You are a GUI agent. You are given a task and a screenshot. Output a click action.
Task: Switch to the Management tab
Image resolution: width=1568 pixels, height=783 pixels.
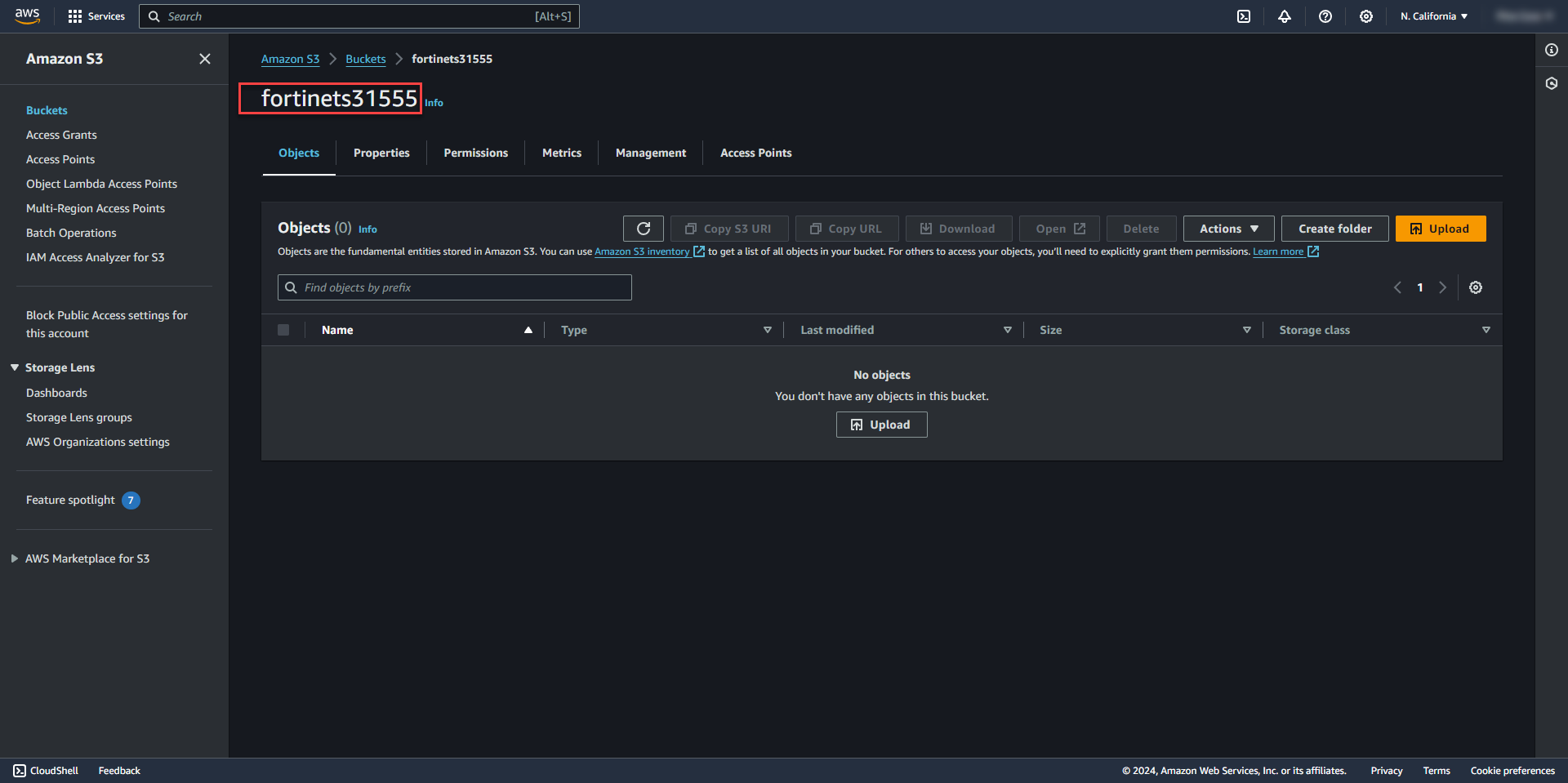651,153
